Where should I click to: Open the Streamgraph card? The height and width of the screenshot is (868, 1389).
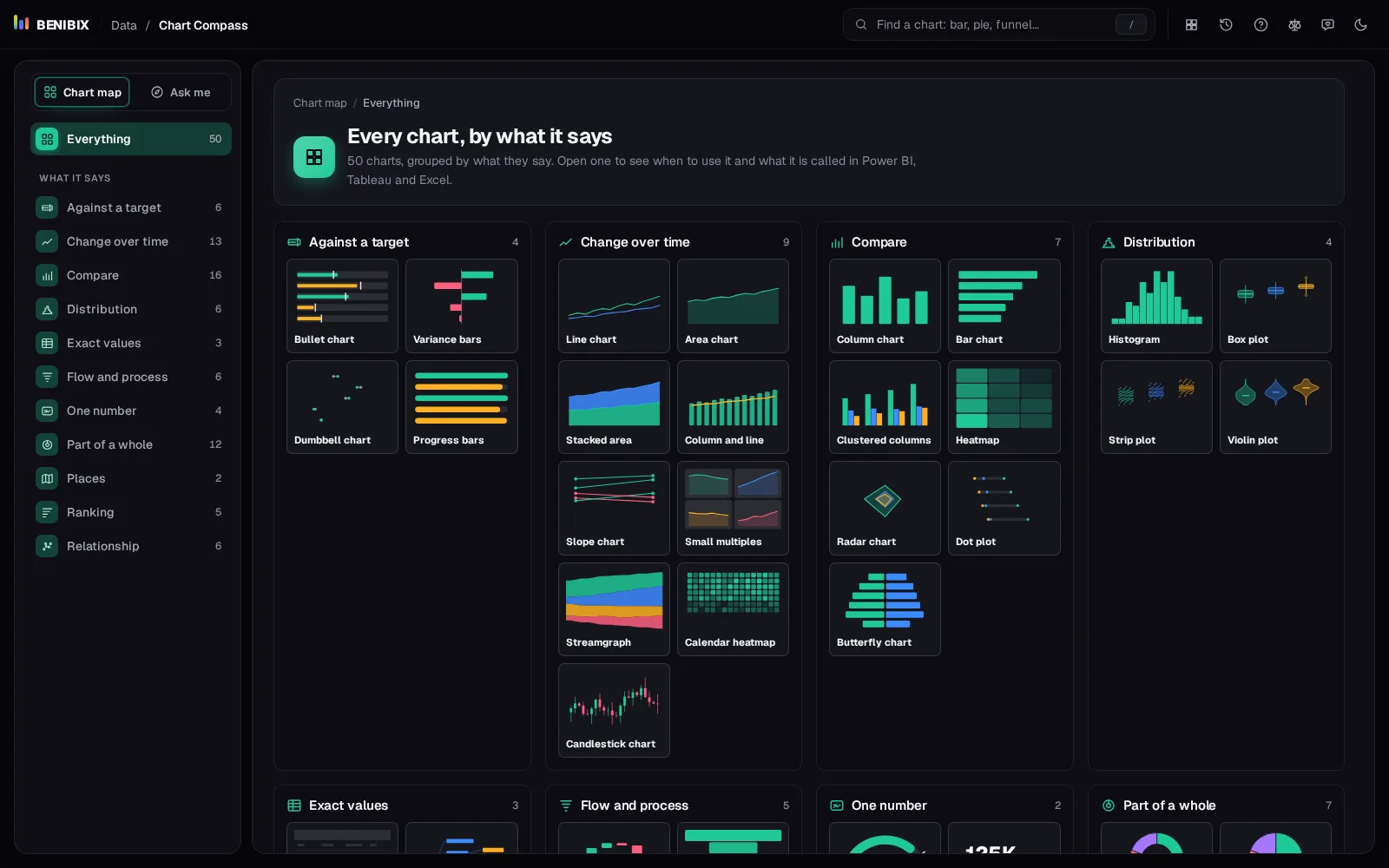(614, 608)
